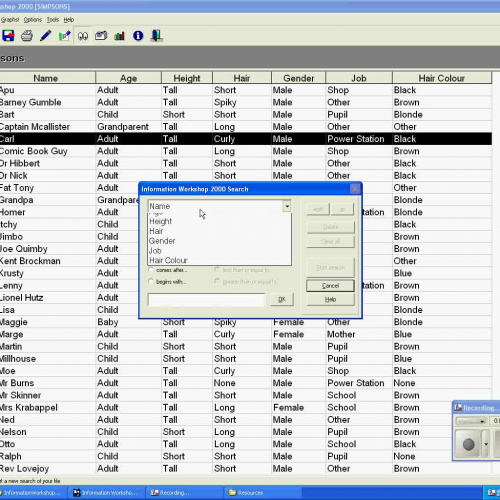This screenshot has height=500, width=500.
Task: Open the Graphs menu
Action: pos(10,20)
